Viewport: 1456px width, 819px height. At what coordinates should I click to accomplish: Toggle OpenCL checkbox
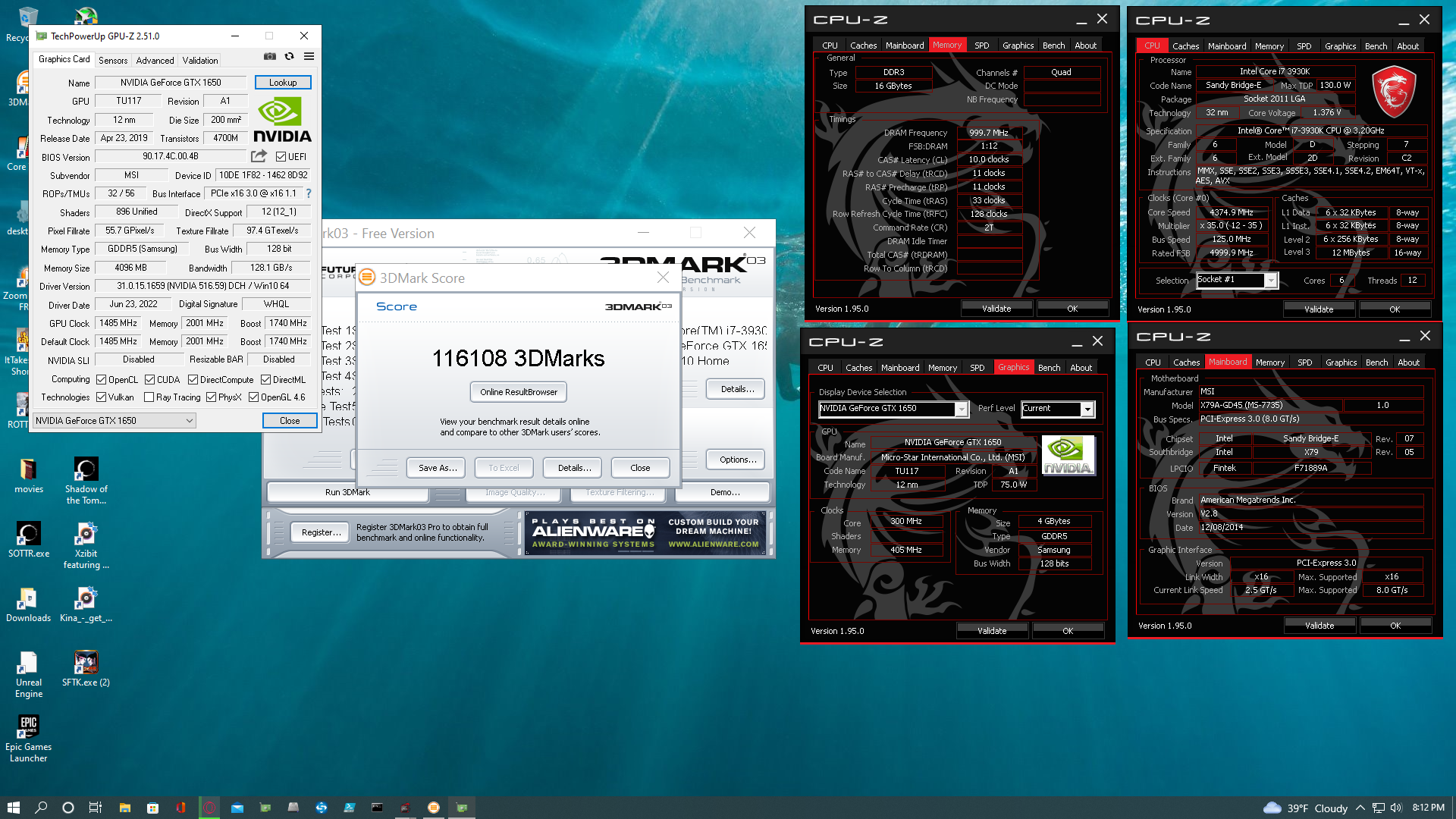pyautogui.click(x=101, y=379)
